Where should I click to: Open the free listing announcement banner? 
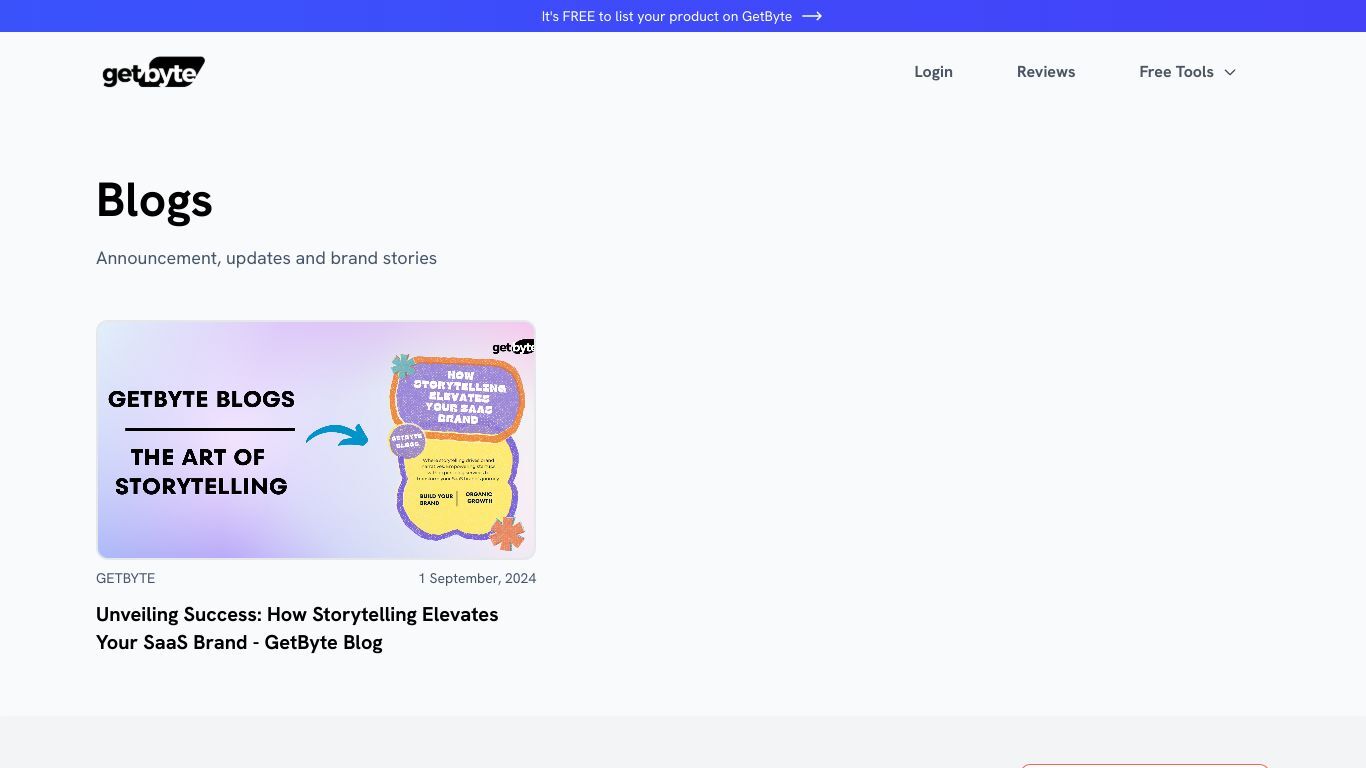(682, 16)
